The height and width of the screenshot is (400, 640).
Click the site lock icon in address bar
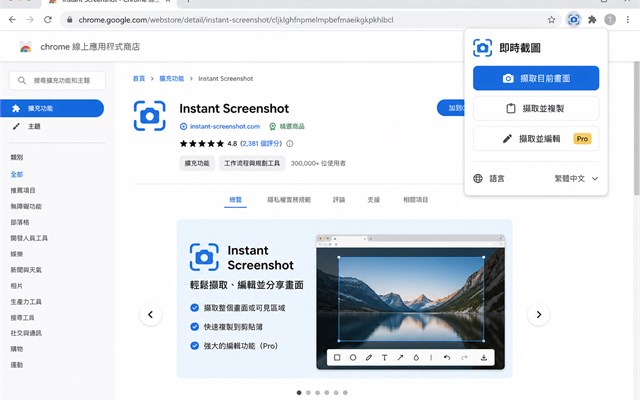tap(70, 20)
